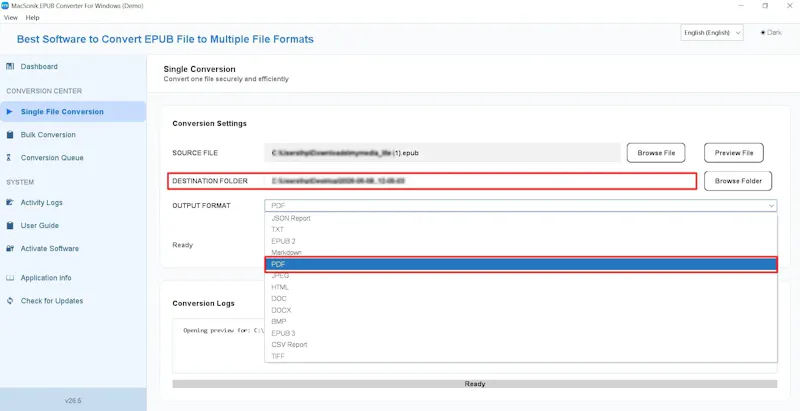Click the Conversion Logs text area
Image resolution: width=800 pixels, height=411 pixels.
(x=474, y=346)
